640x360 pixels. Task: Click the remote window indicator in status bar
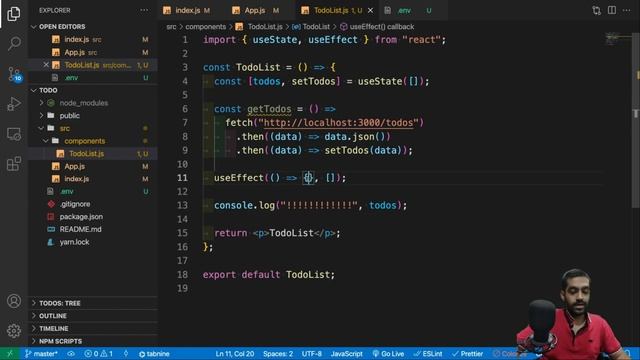pyautogui.click(x=10, y=354)
